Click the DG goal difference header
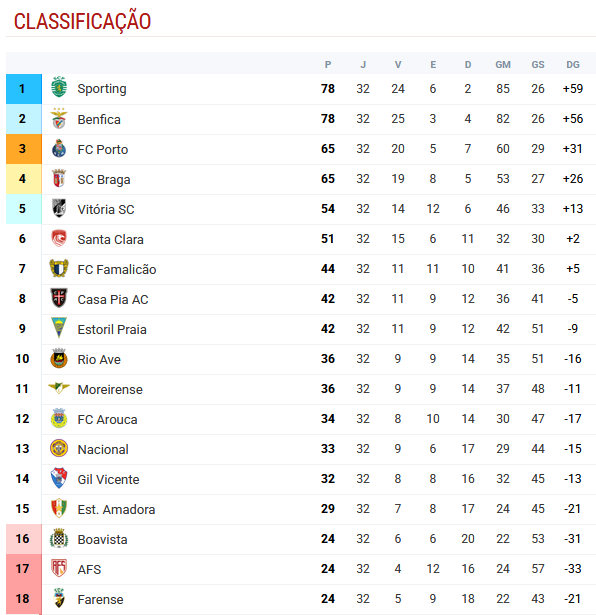 tap(573, 65)
